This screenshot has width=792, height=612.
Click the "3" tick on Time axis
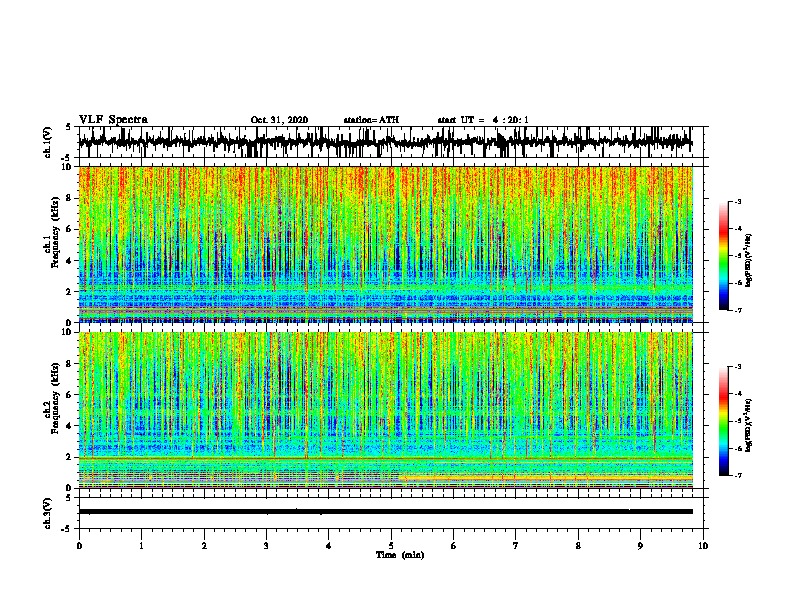(x=266, y=546)
